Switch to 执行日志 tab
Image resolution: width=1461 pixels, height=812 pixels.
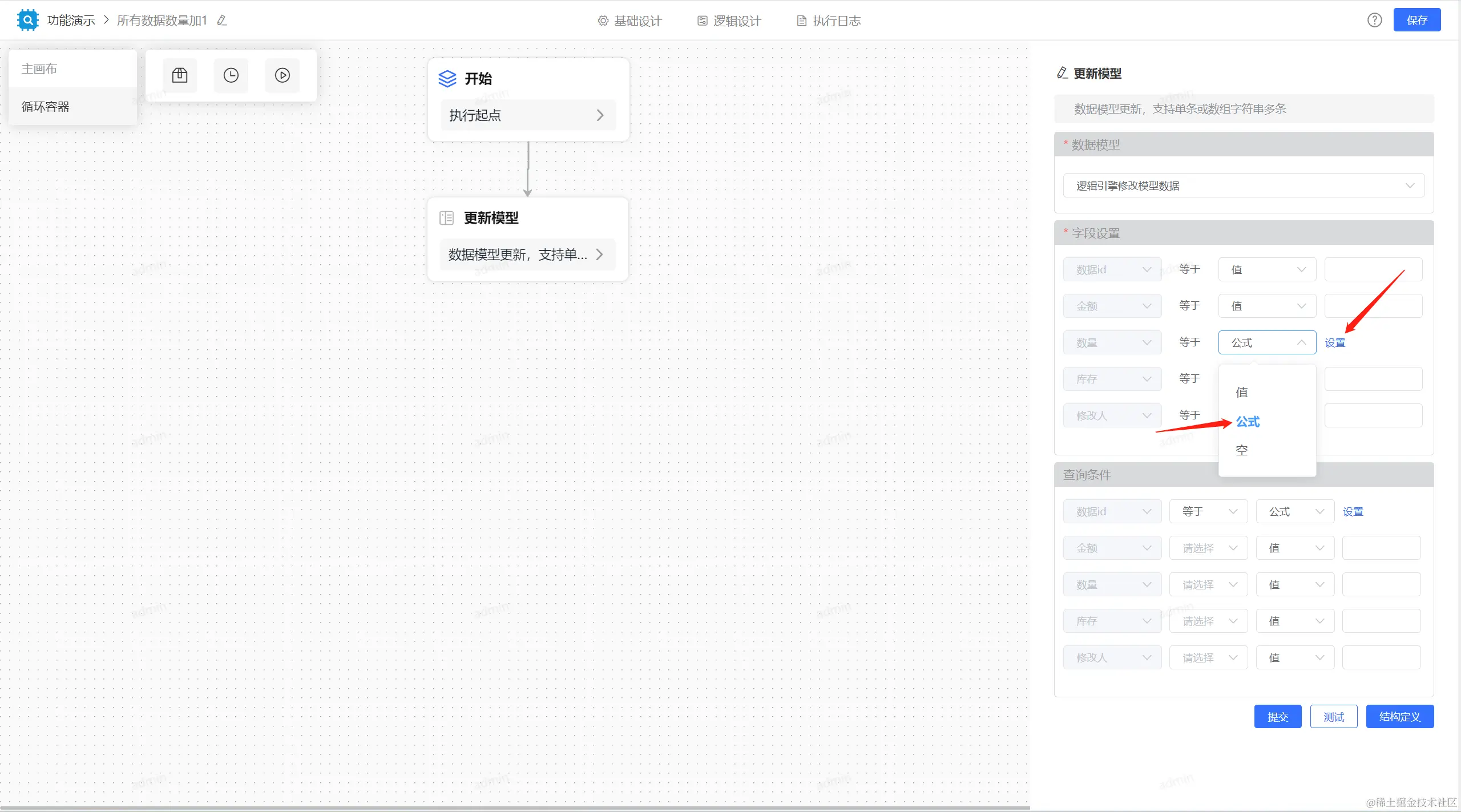click(x=829, y=21)
